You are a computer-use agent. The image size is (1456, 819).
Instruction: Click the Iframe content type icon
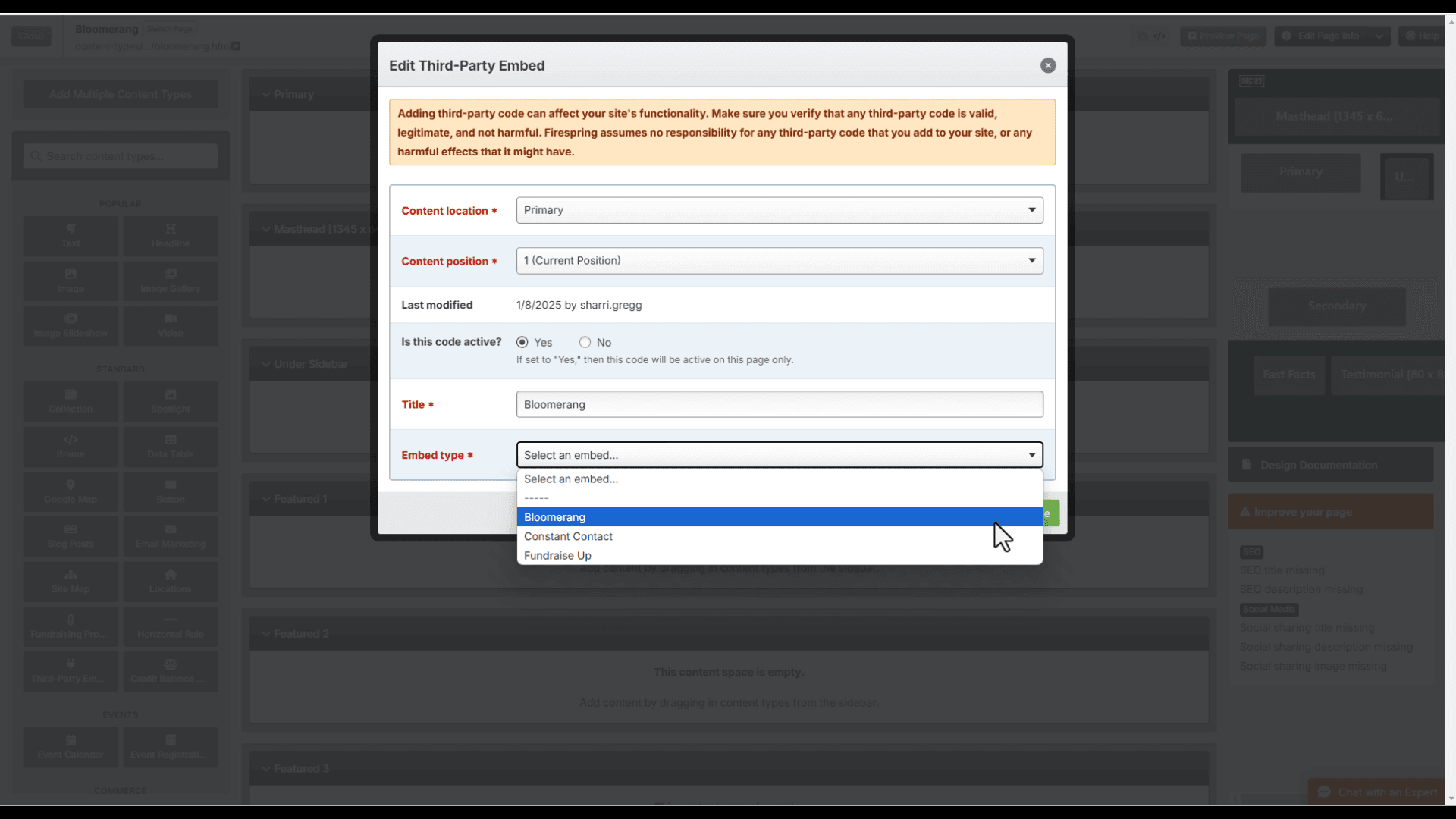[71, 447]
